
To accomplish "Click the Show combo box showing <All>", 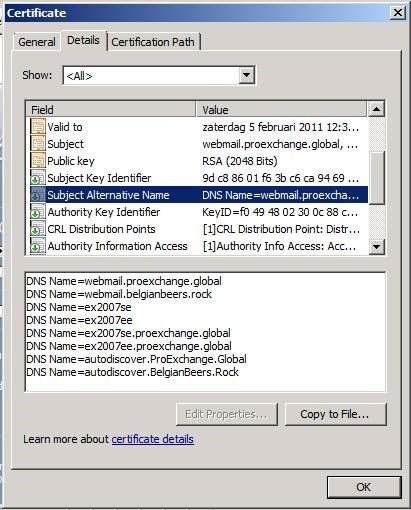I will click(159, 75).
